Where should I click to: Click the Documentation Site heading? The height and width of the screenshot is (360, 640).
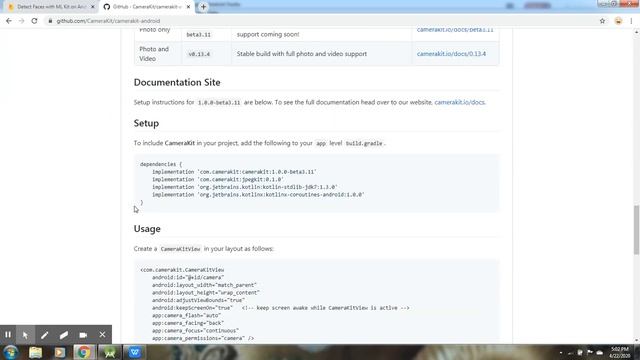tap(177, 82)
